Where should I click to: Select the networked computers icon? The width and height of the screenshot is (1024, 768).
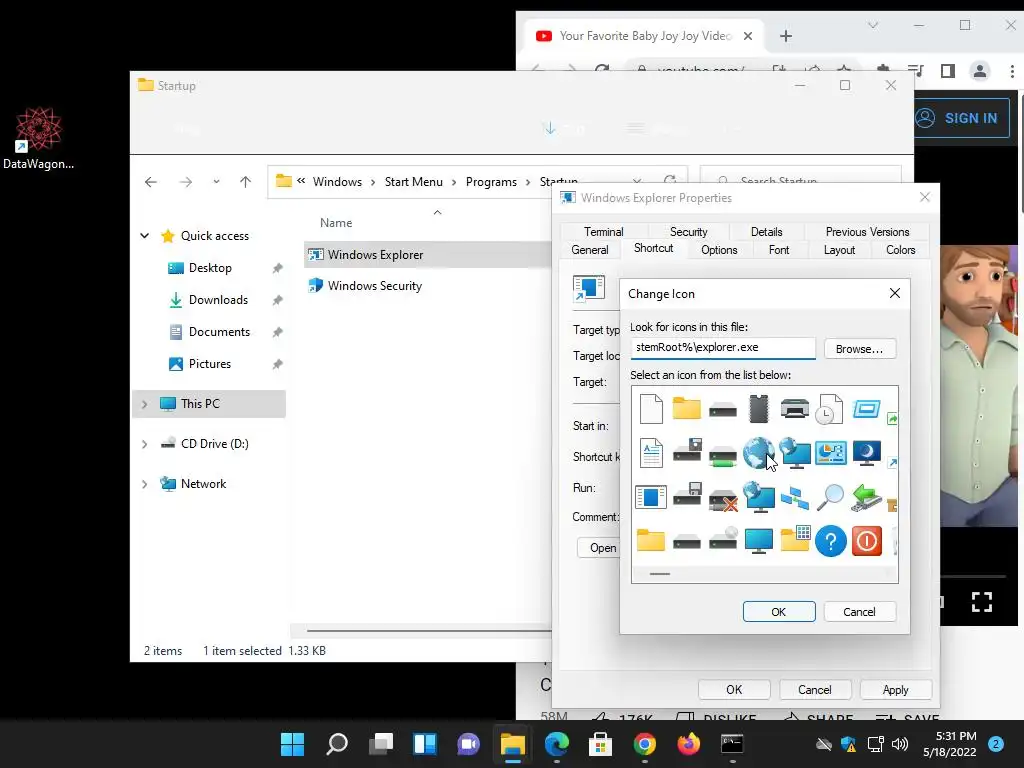click(795, 498)
